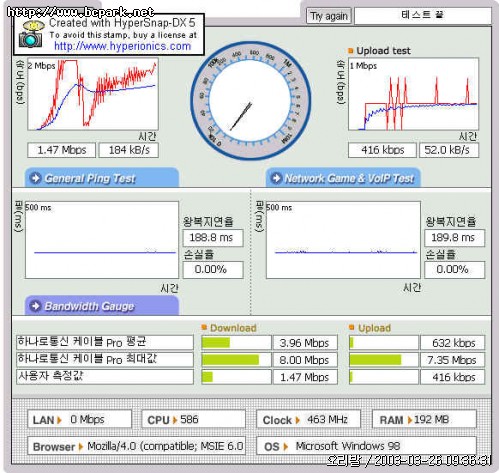Open the hyperionics.com link
This screenshot has height=473, width=500.
coord(122,46)
